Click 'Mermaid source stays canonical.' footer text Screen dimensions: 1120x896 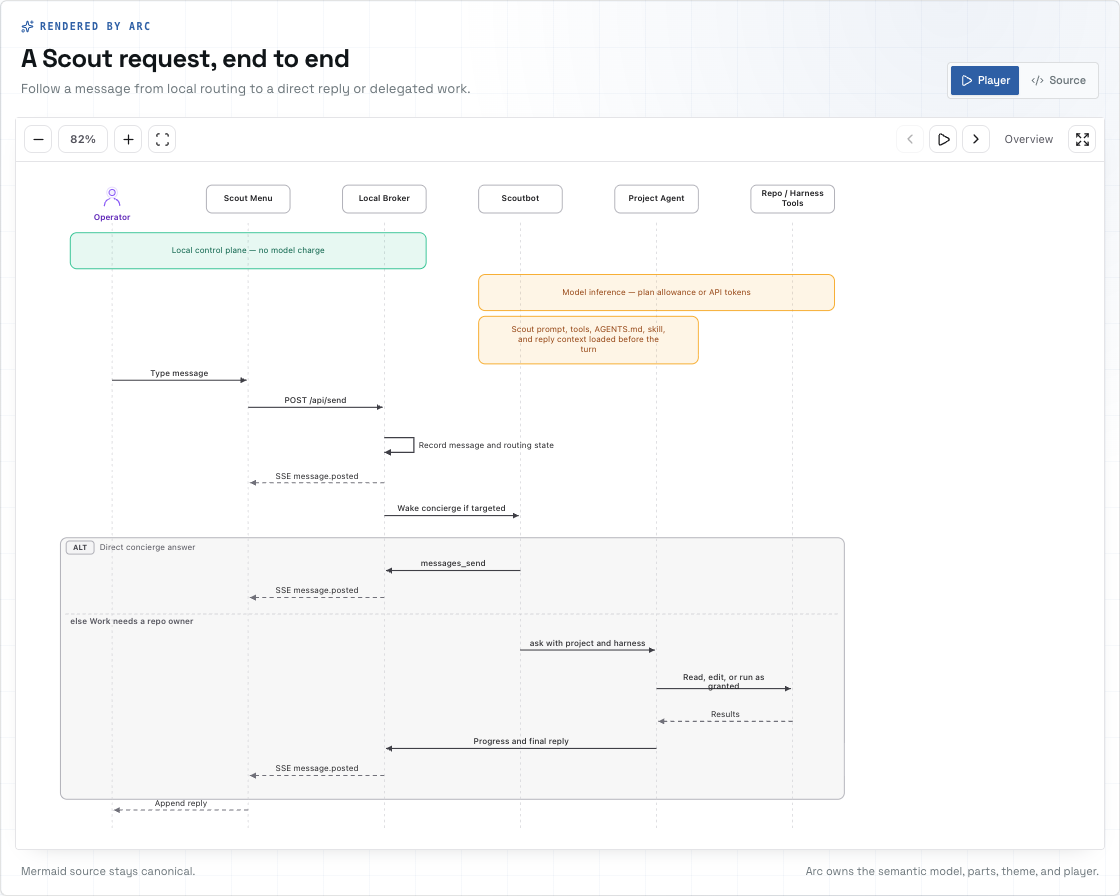[108, 871]
